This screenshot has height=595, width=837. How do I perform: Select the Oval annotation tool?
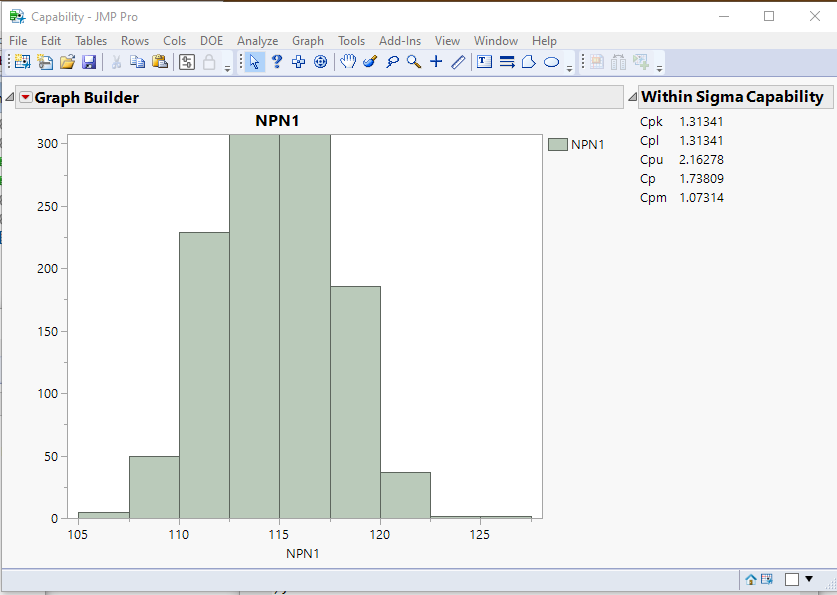(551, 63)
